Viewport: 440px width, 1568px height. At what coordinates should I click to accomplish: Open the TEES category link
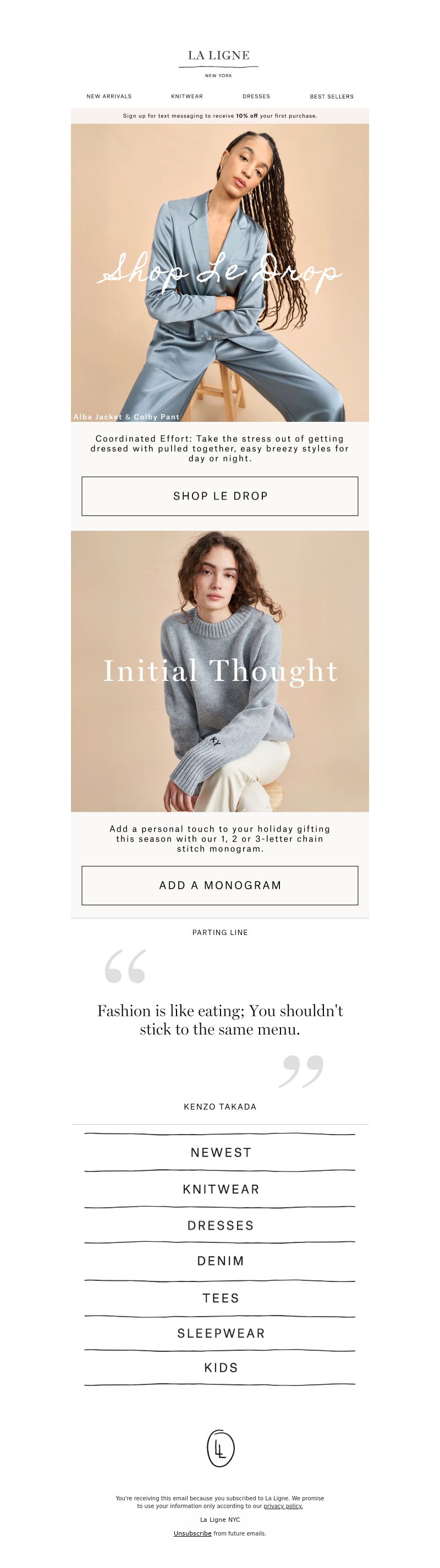pos(221,1298)
